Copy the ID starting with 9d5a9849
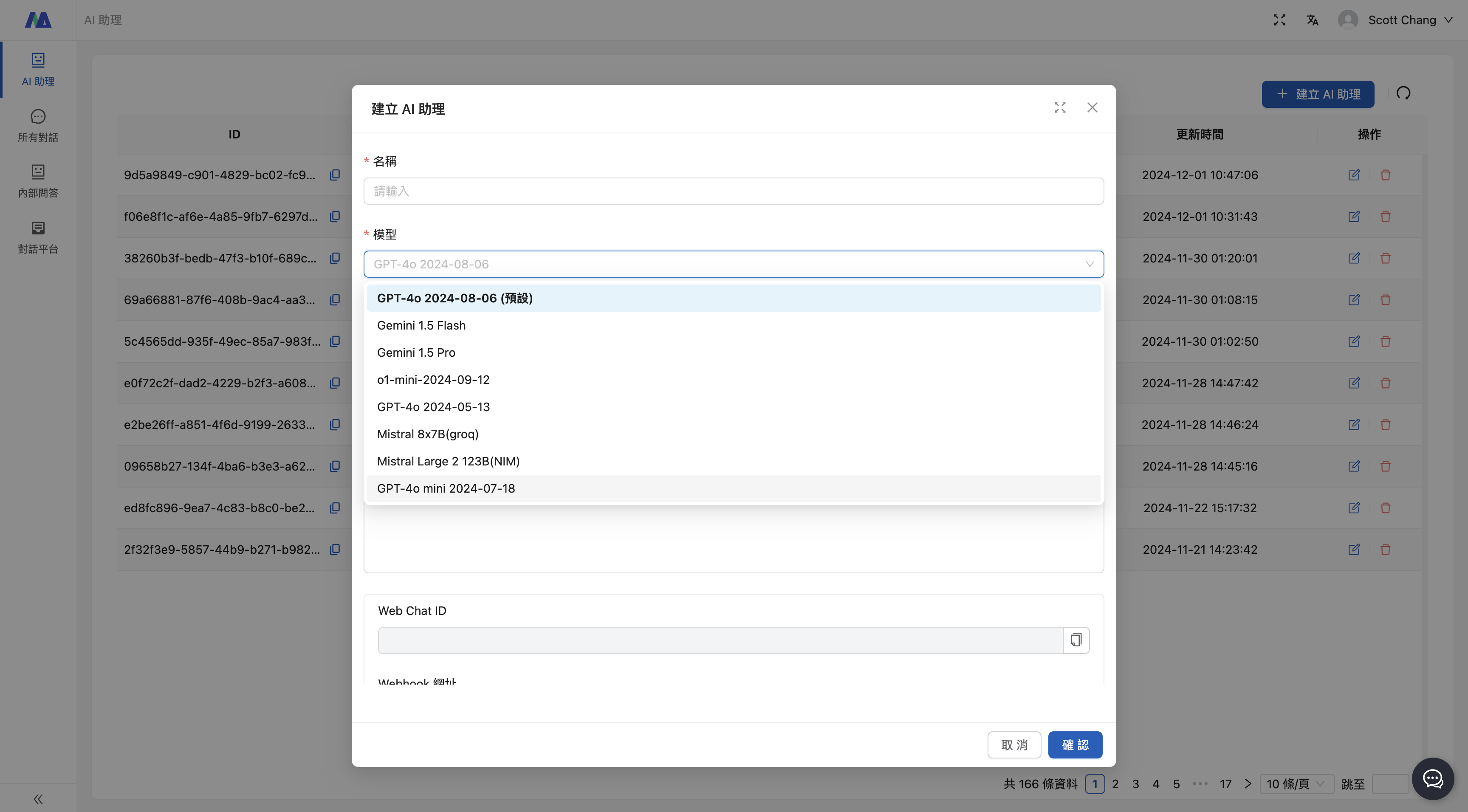The height and width of the screenshot is (812, 1468). [335, 175]
